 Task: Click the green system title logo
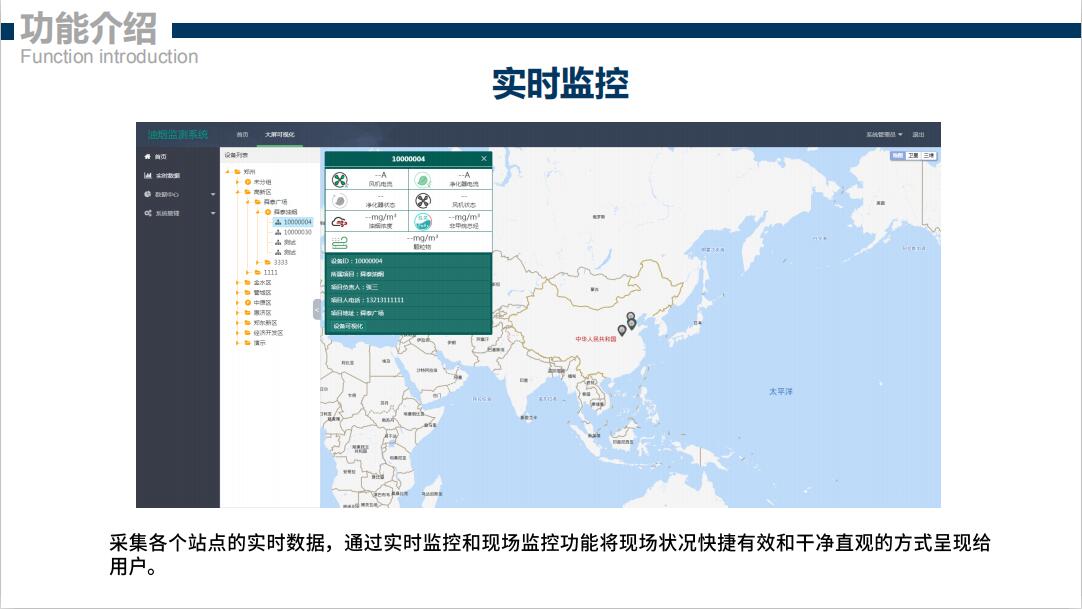pyautogui.click(x=177, y=134)
